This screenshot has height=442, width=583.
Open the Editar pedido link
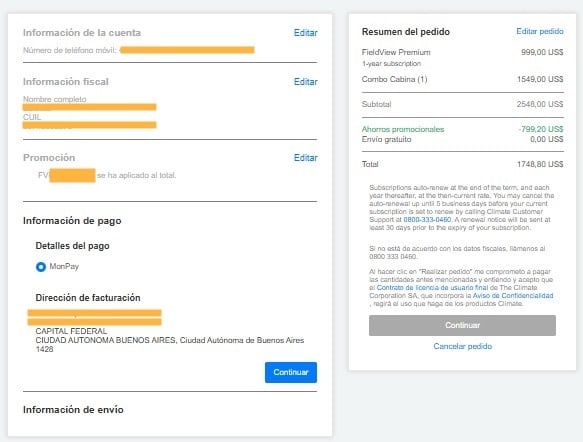pyautogui.click(x=539, y=31)
